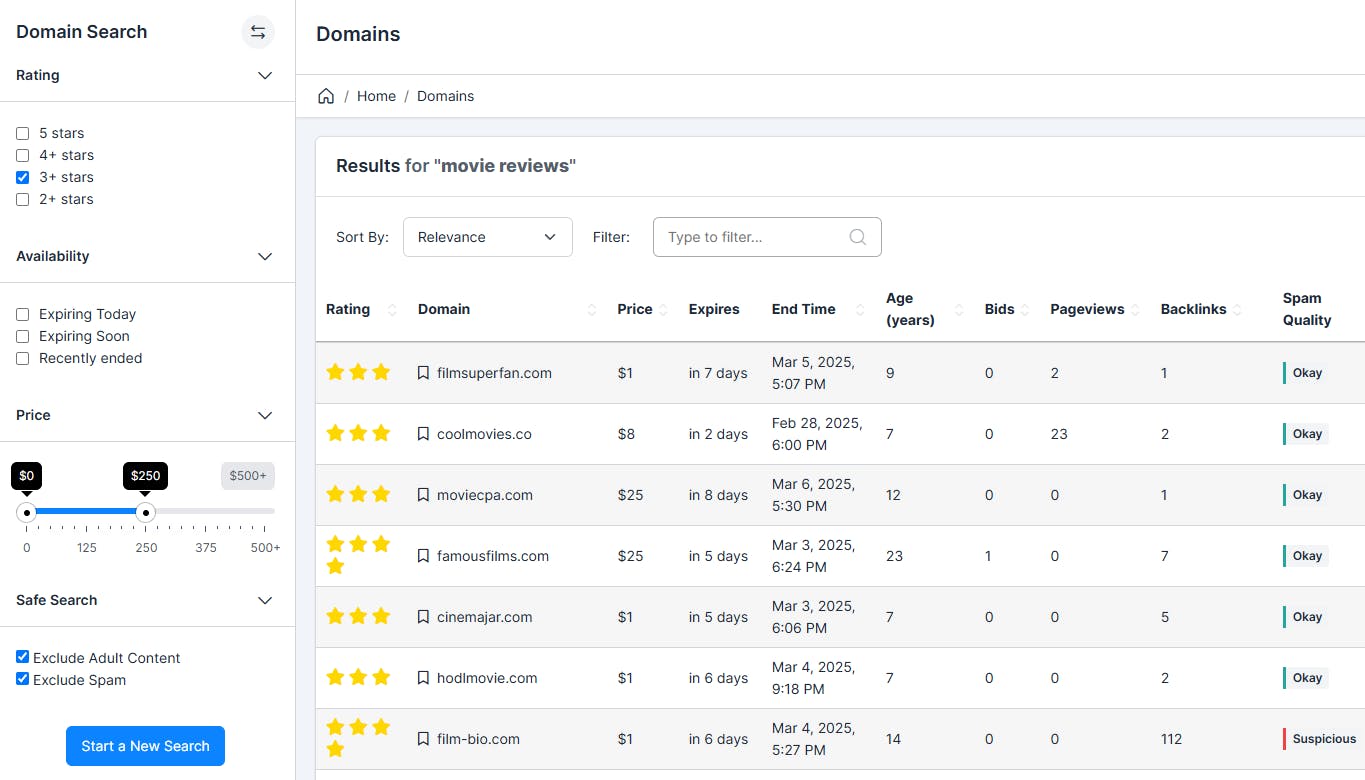Open the Sort By Relevance dropdown
The image size is (1365, 780).
click(487, 237)
